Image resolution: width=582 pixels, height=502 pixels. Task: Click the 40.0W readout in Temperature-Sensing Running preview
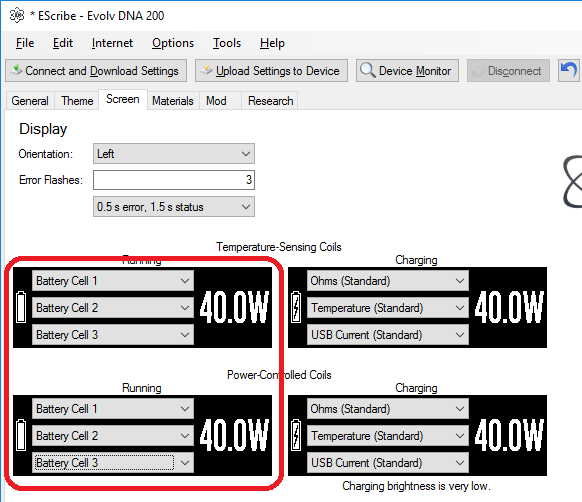click(234, 307)
